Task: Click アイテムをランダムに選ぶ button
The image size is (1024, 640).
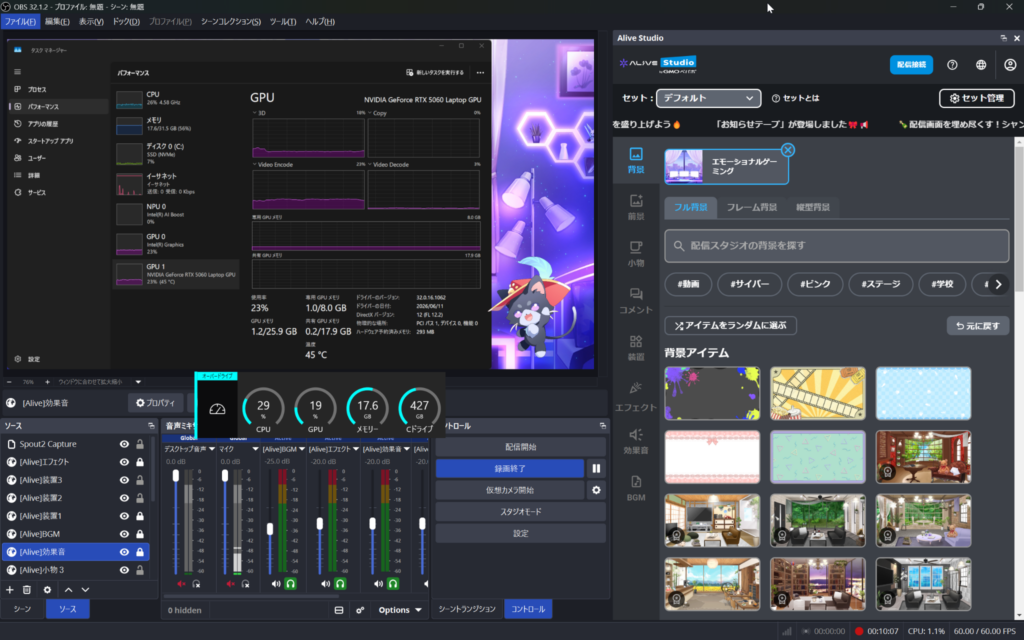Action: [730, 325]
